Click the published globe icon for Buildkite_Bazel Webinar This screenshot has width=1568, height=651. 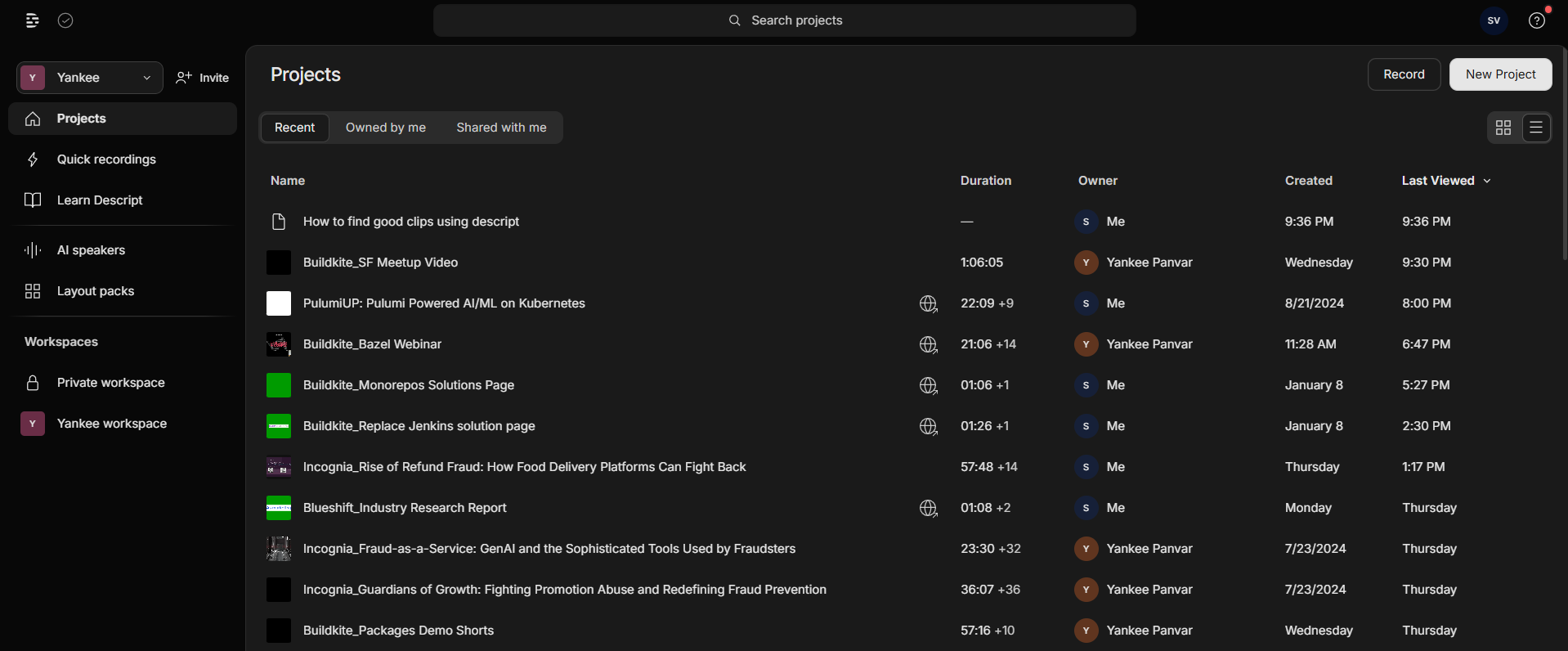coord(928,344)
